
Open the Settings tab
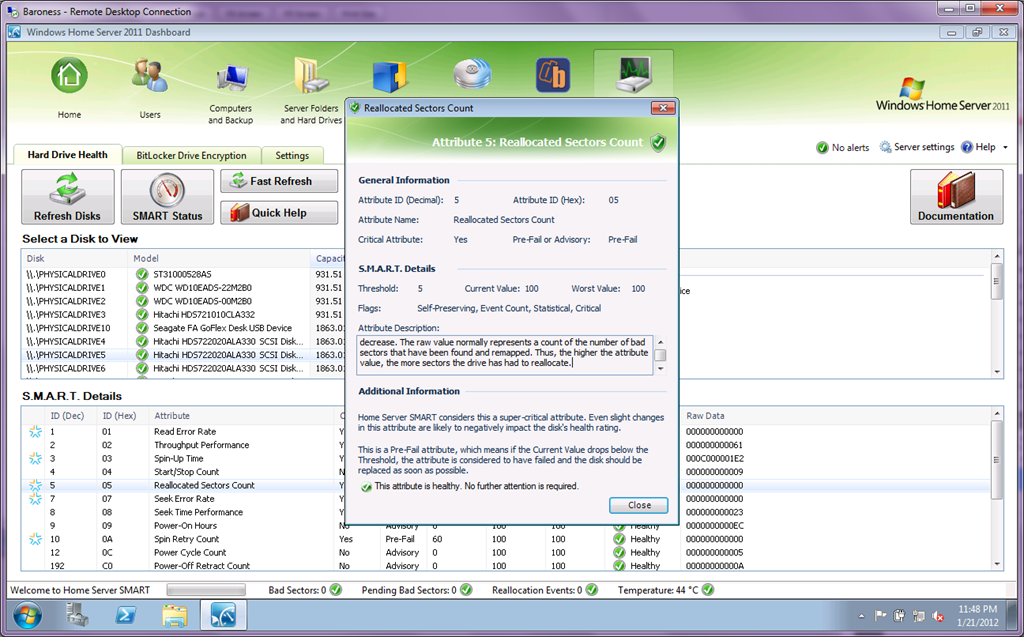[x=292, y=155]
